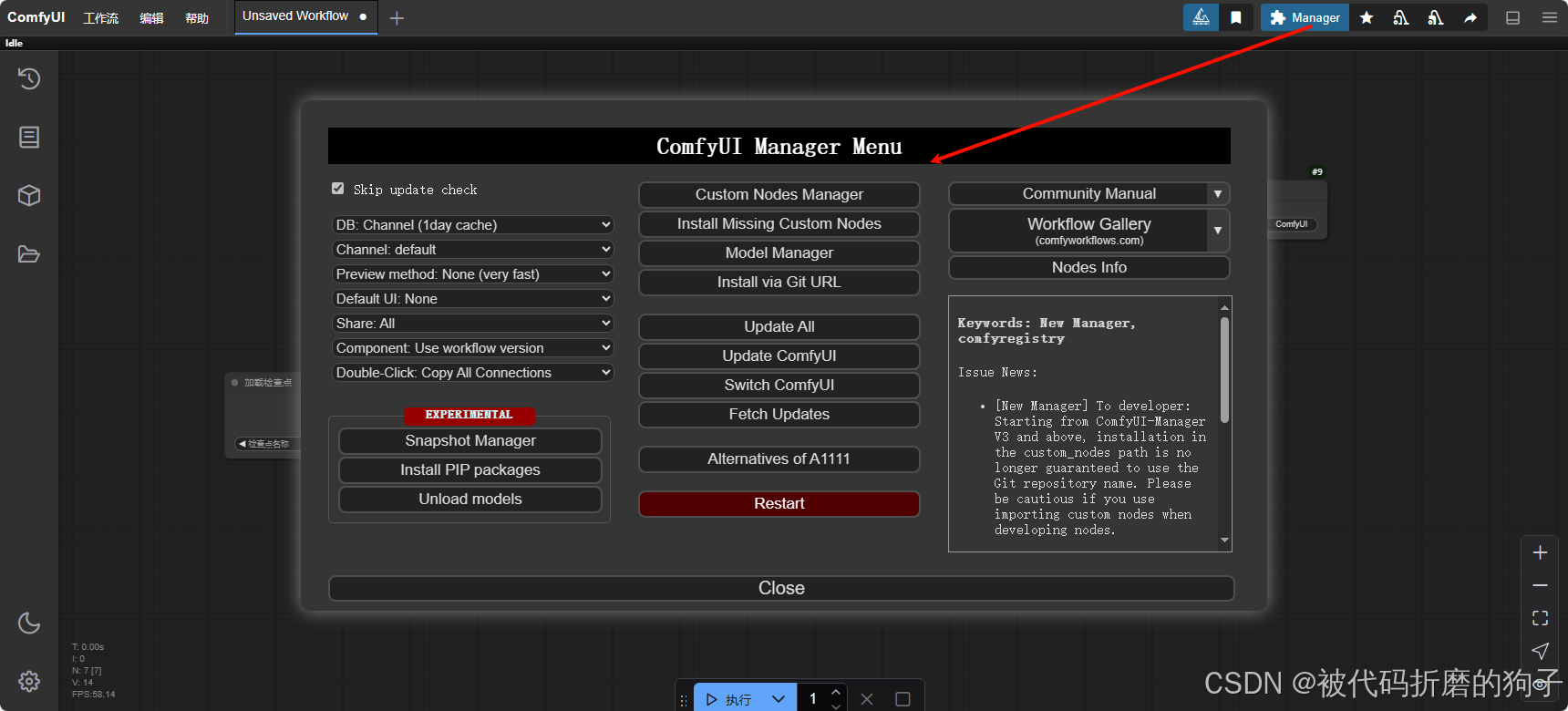Open the hamburger menu at top right
Viewport: 1568px width, 711px height.
1549,17
